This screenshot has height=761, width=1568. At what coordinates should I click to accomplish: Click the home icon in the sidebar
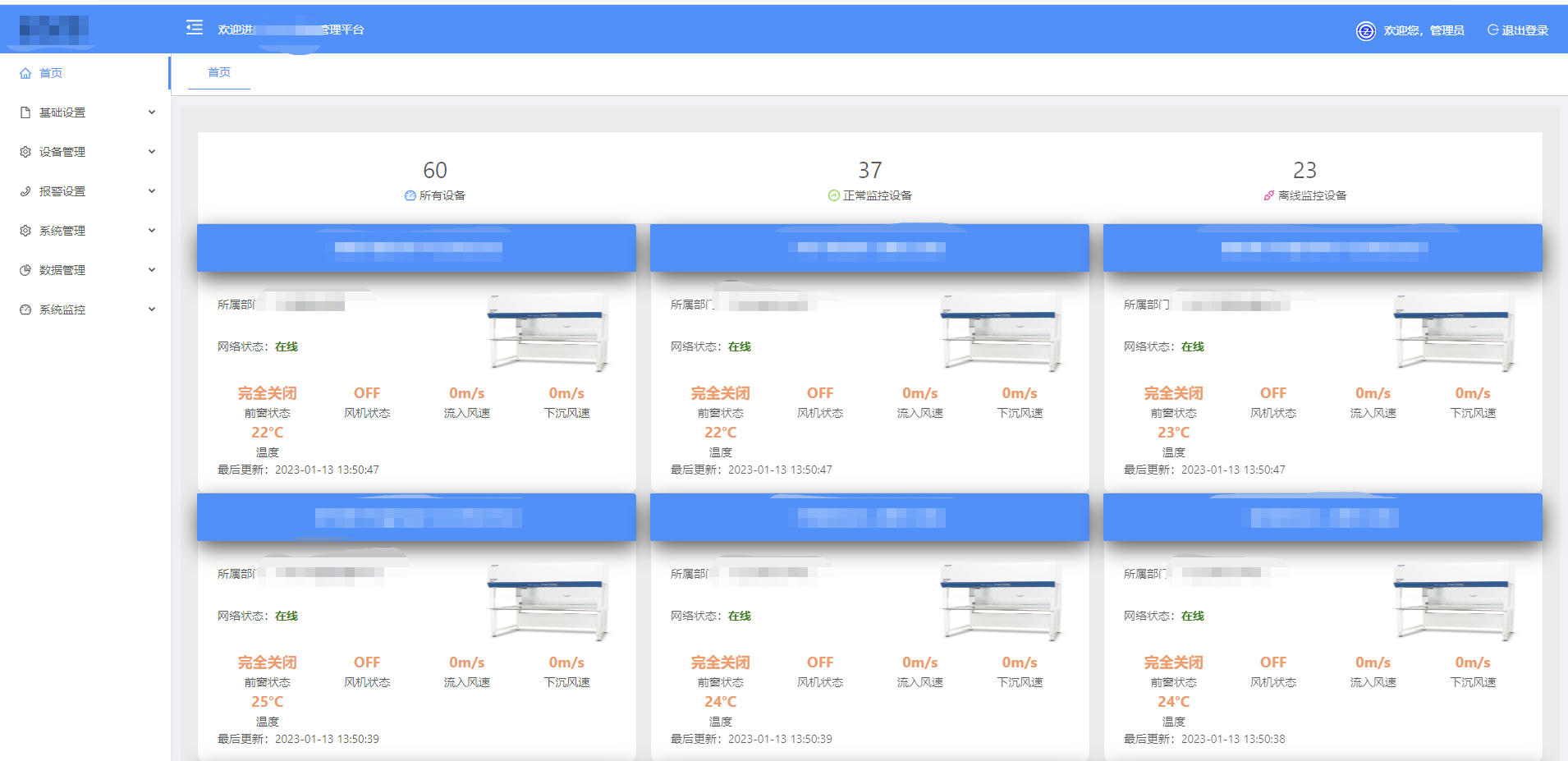tap(25, 73)
